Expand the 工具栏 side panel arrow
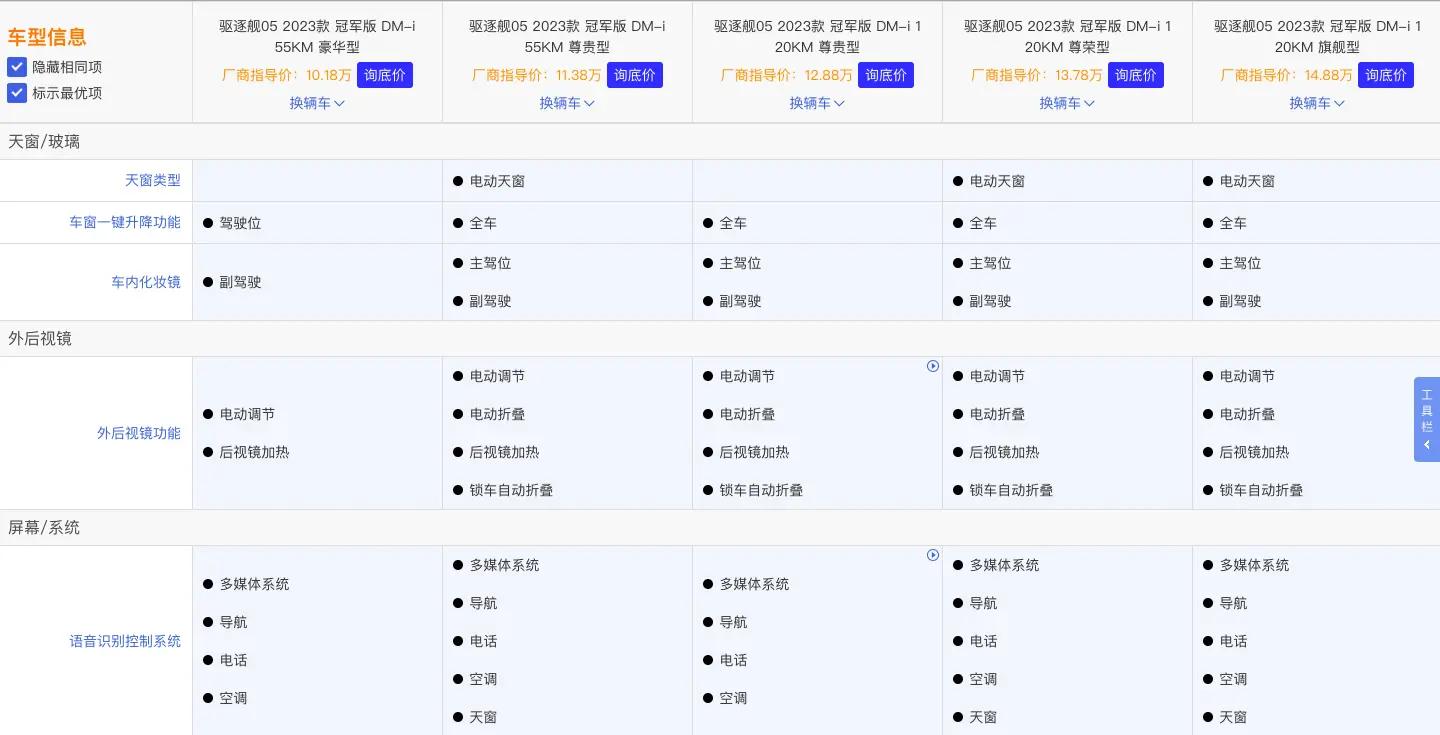This screenshot has width=1440, height=735. pyautogui.click(x=1427, y=446)
